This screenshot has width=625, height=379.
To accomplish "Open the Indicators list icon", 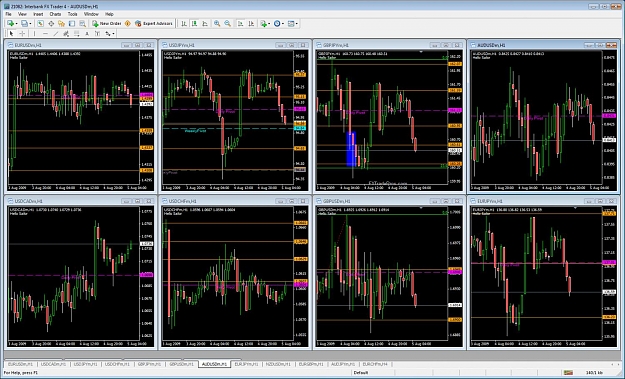I will (263, 24).
